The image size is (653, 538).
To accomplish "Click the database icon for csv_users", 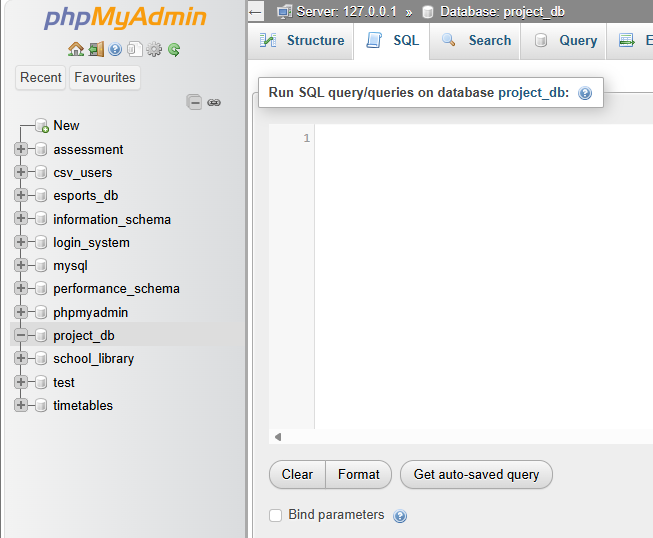I will coord(41,172).
